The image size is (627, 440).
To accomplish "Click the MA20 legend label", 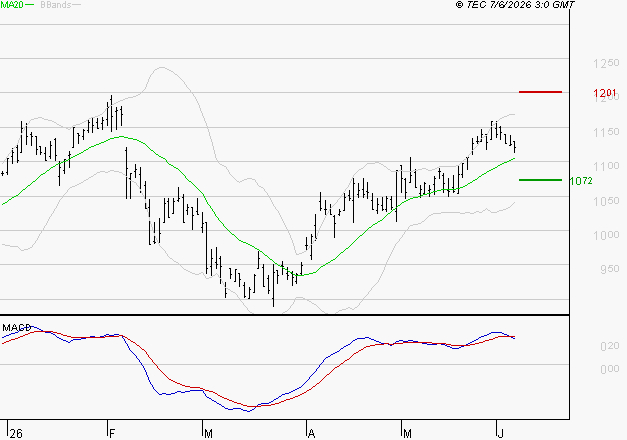I will coord(12,5).
